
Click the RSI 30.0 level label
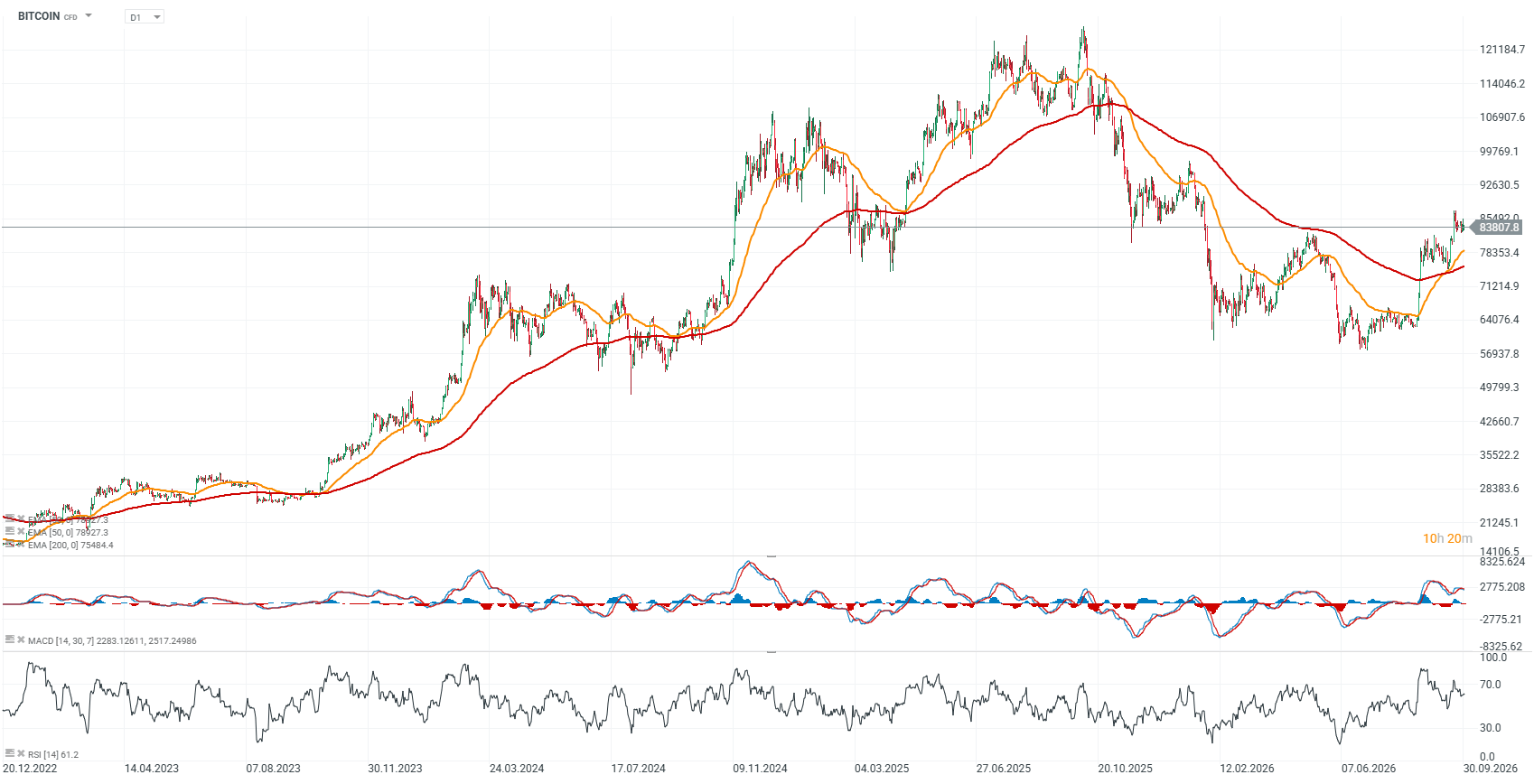click(x=1490, y=728)
